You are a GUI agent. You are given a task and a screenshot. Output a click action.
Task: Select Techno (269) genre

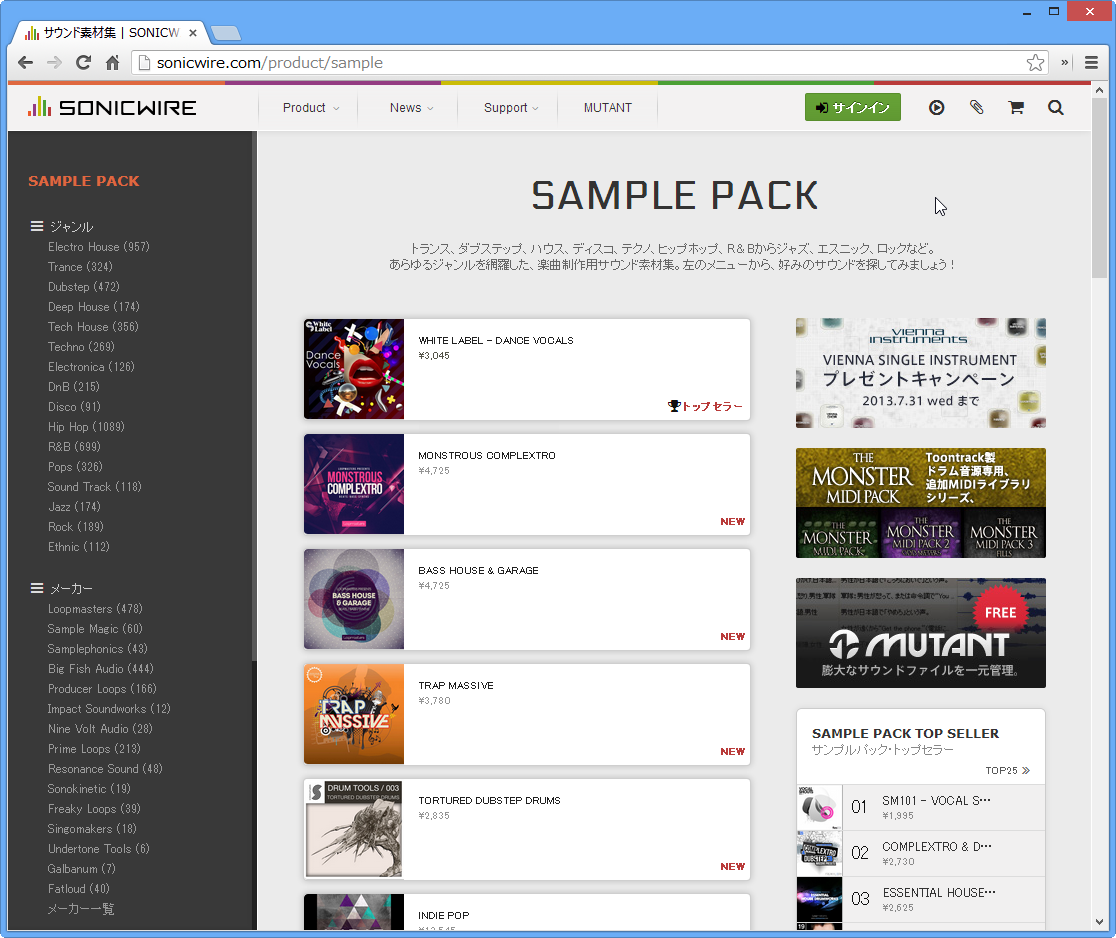click(81, 347)
